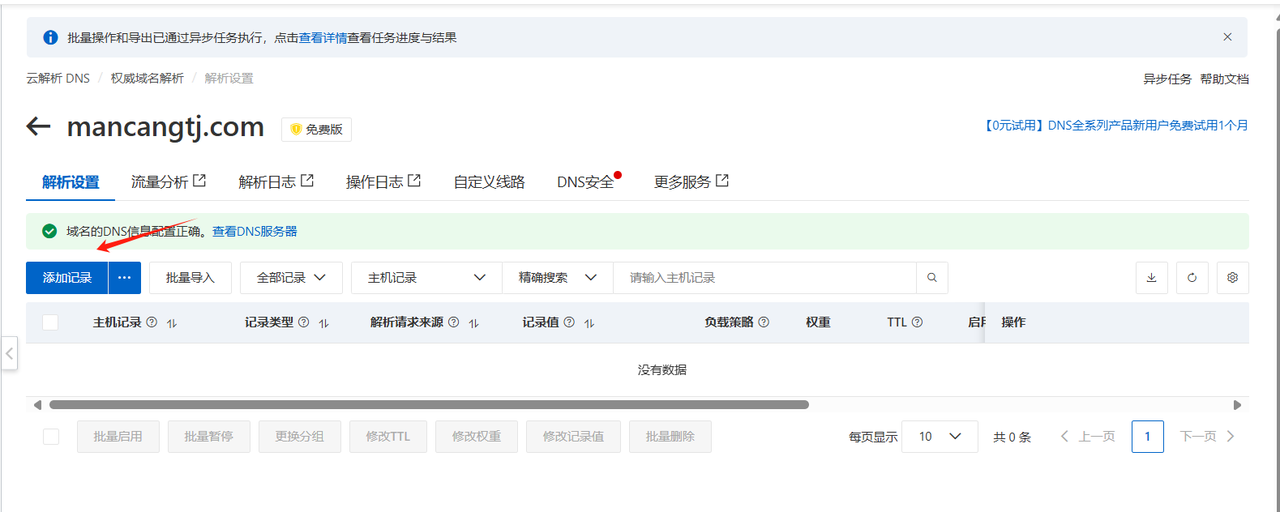Change the per-page count dropdown showing 10
This screenshot has width=1280, height=512.
(939, 437)
